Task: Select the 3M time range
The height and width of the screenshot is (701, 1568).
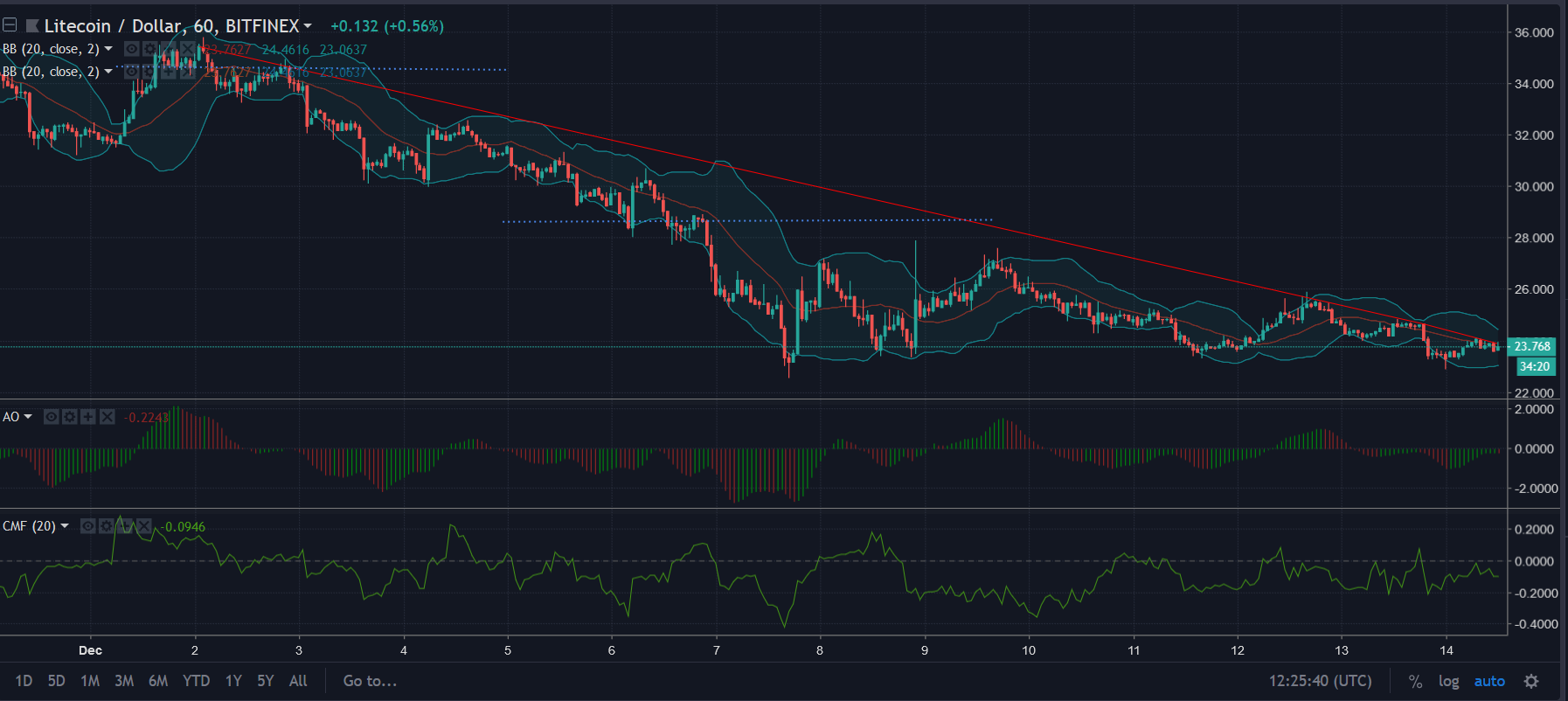Action: (x=124, y=681)
